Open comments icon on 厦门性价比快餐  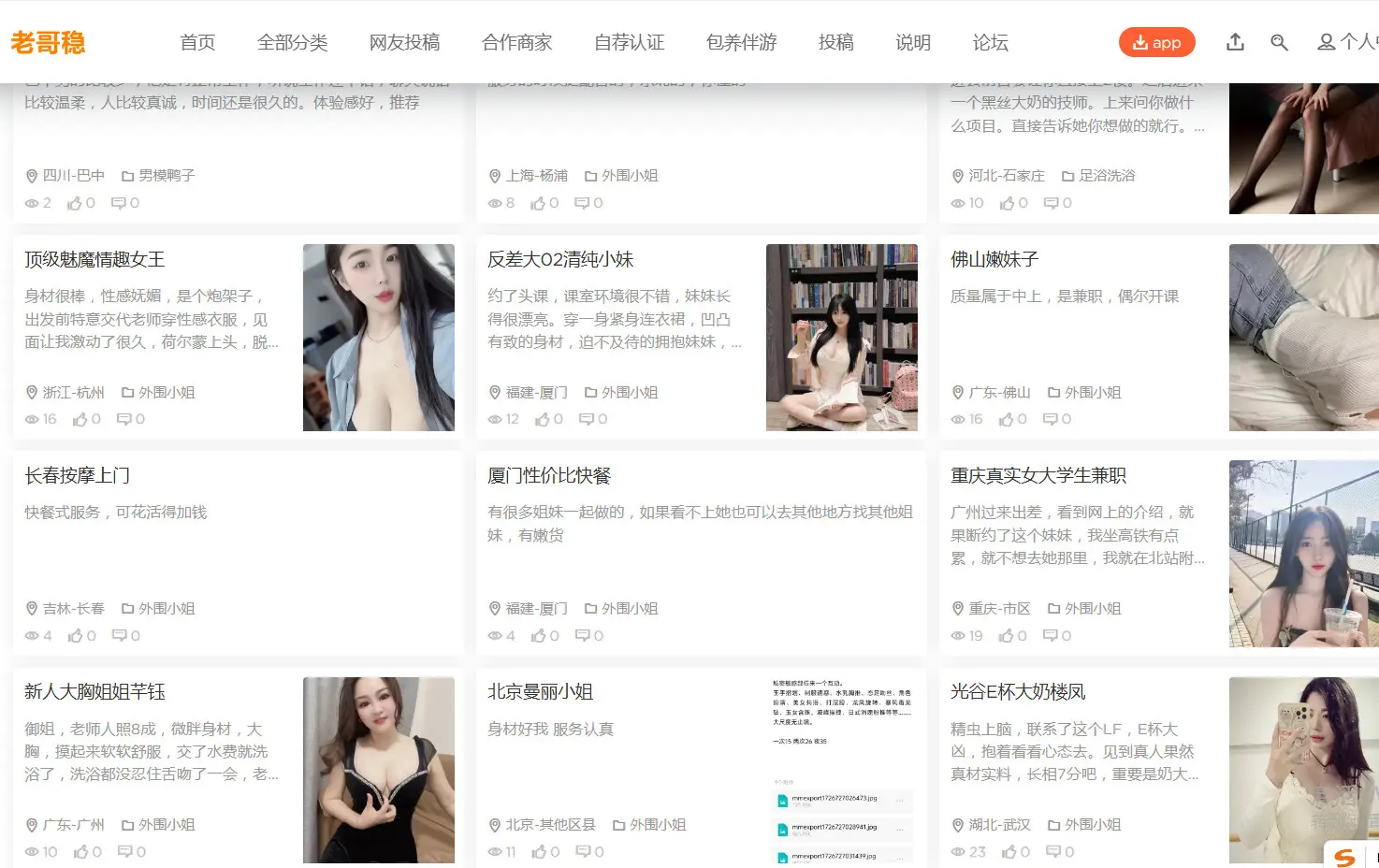click(x=584, y=635)
